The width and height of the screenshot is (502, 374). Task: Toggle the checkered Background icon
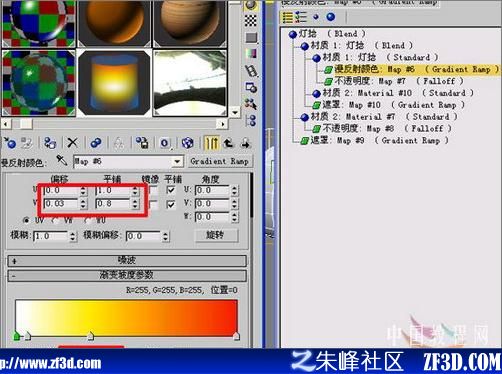click(x=251, y=21)
